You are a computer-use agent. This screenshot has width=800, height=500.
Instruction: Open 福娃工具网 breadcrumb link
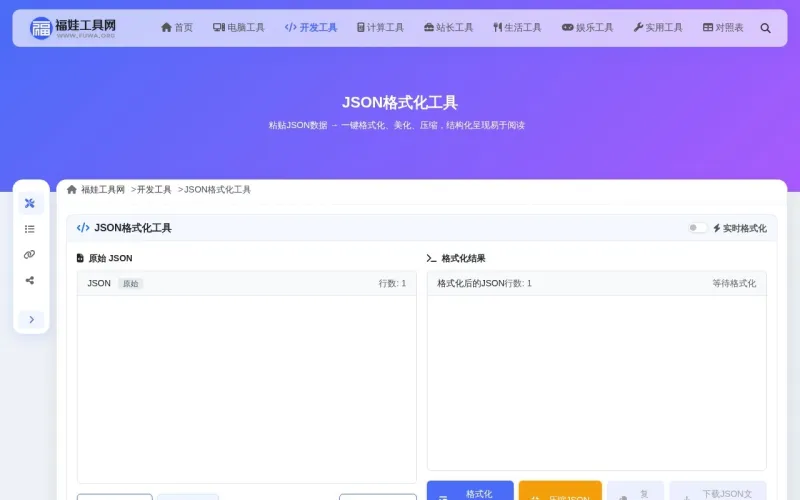(103, 190)
